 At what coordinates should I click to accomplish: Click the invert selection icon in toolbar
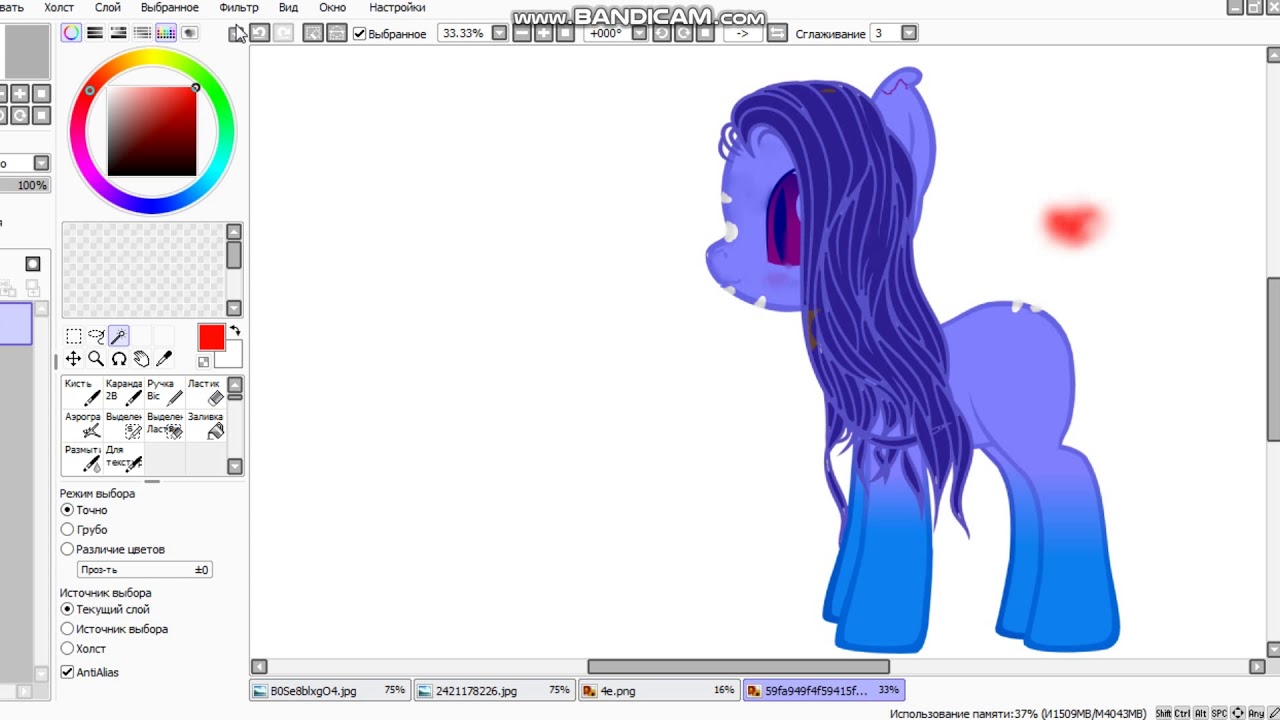tap(336, 33)
